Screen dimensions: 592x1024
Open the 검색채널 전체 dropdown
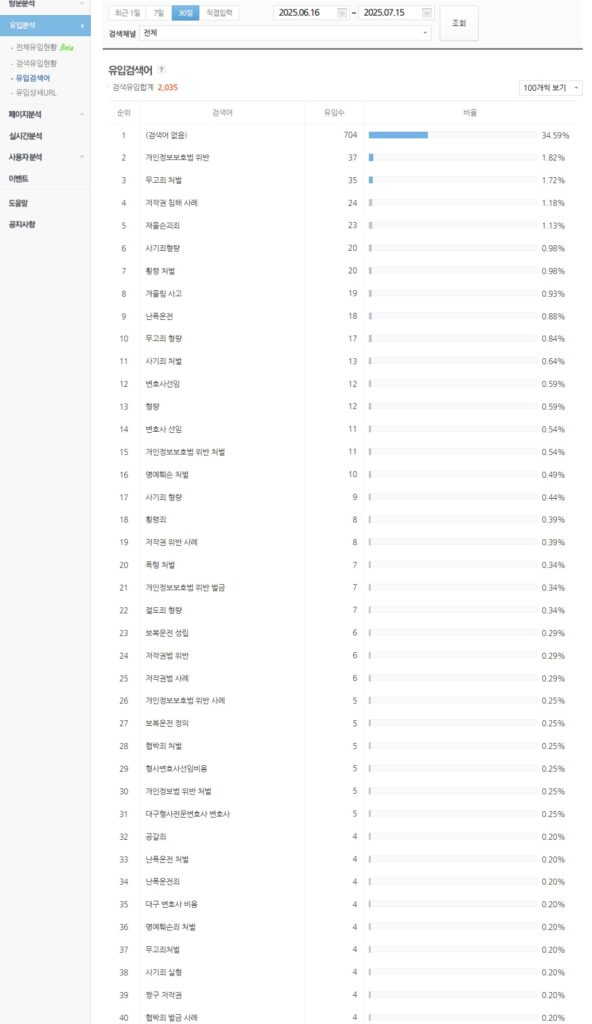pos(286,33)
